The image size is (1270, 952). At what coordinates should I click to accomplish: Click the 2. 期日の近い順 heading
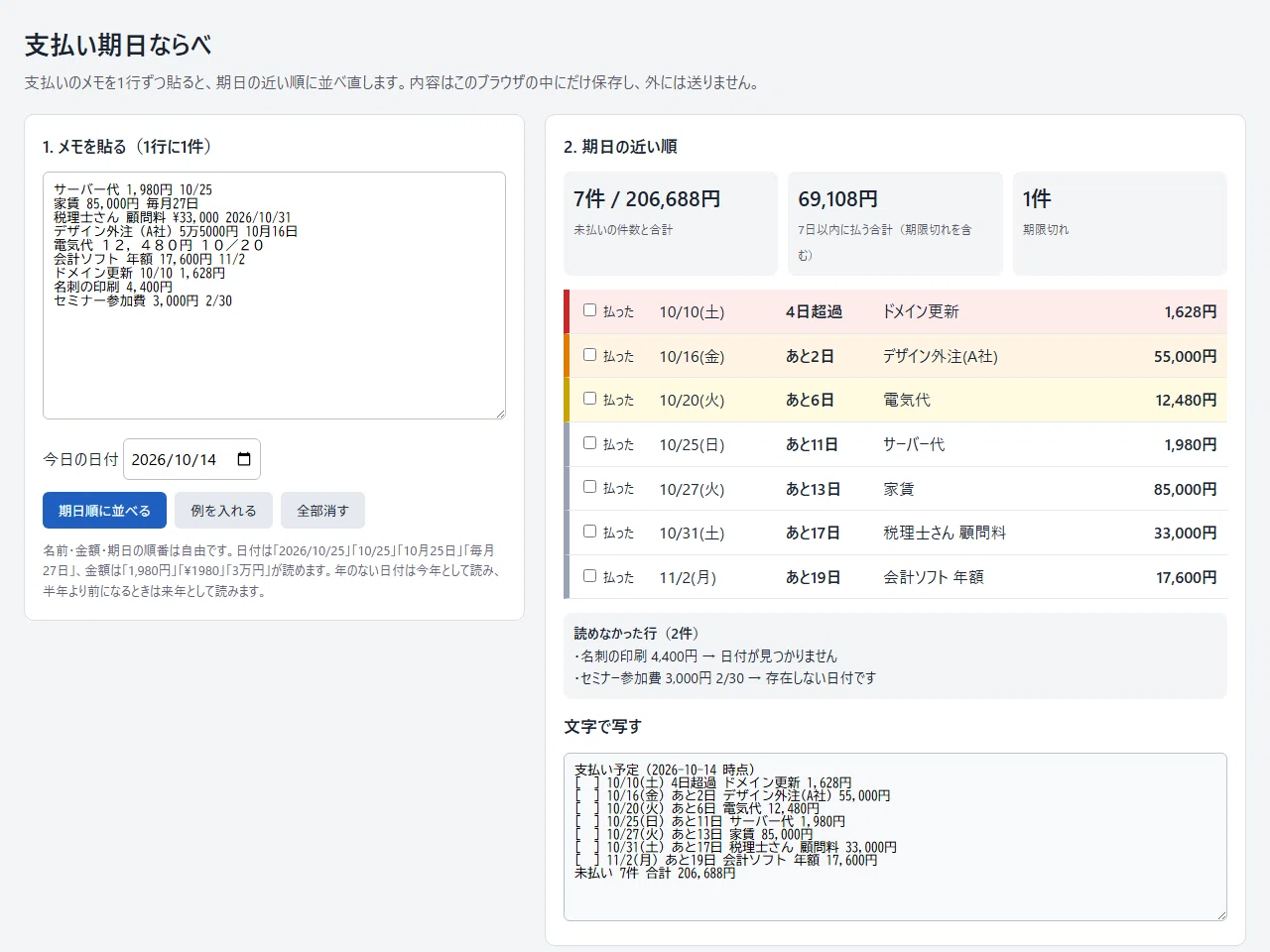click(620, 147)
